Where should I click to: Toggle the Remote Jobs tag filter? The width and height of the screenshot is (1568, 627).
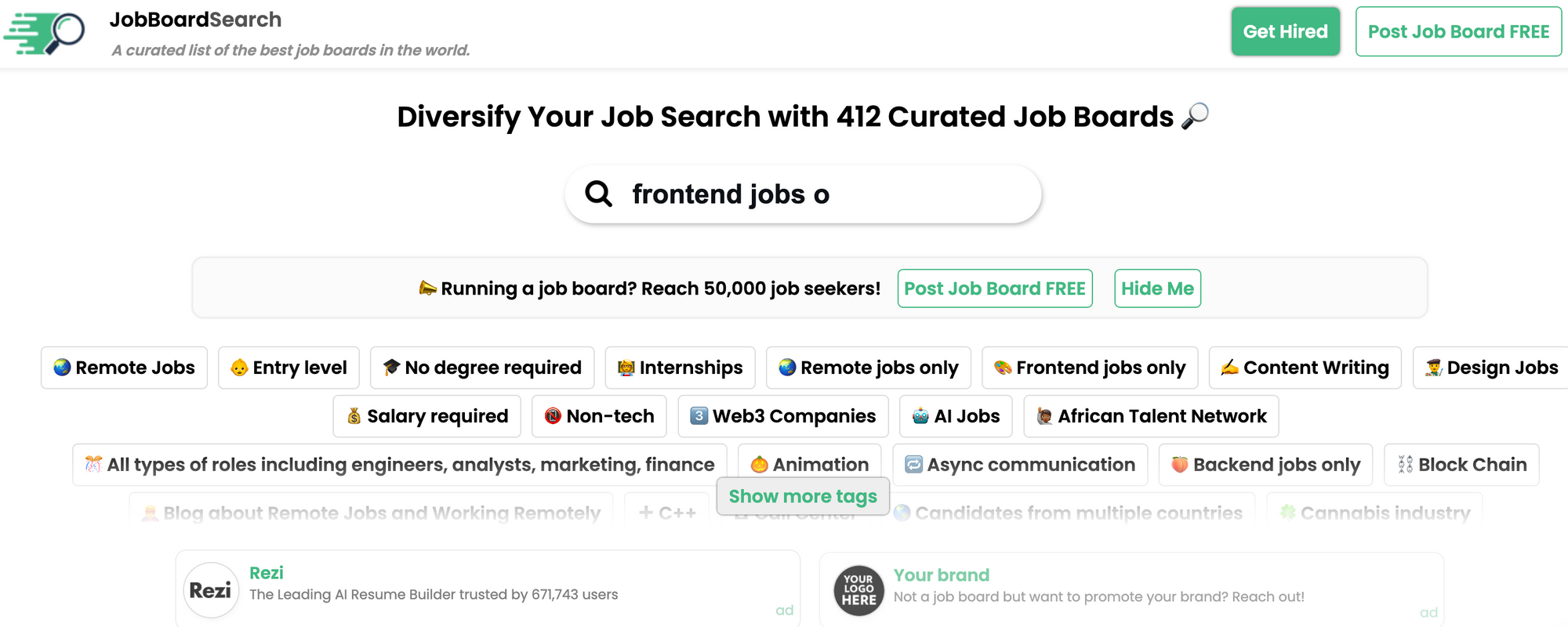point(124,368)
